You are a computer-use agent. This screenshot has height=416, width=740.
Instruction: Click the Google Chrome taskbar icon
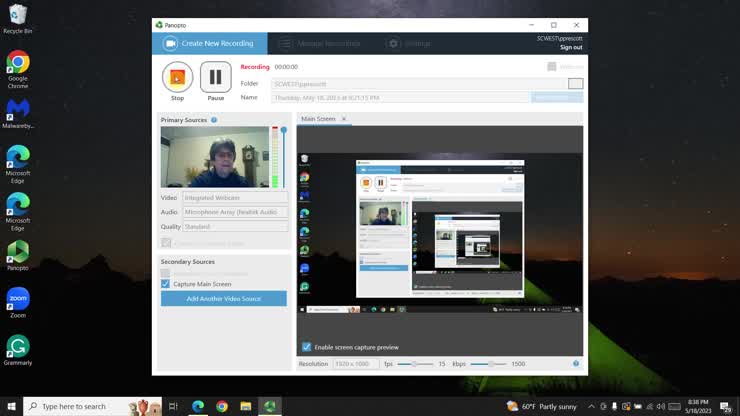point(222,406)
